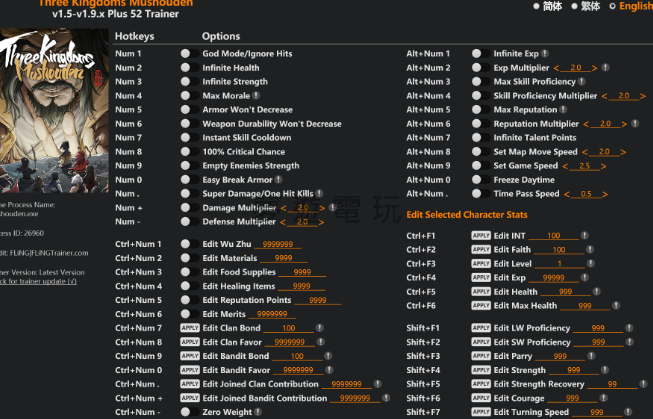Viewport: 653px width, 419px height.
Task: Select the English language radio button
Action: [x=612, y=6]
